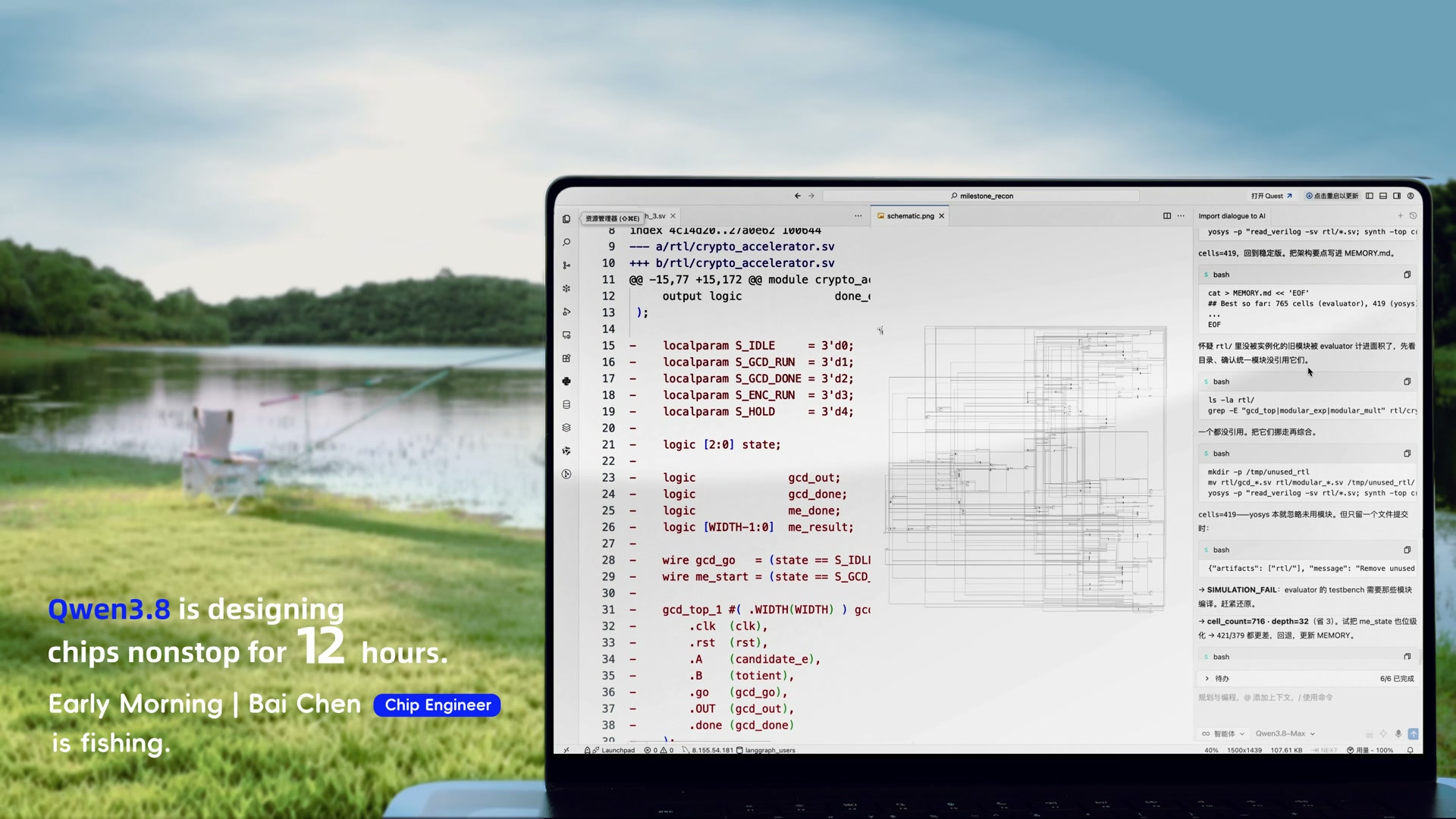Copy the ls -la rtl/ bash block
The image size is (1456, 819).
pos(1407,381)
